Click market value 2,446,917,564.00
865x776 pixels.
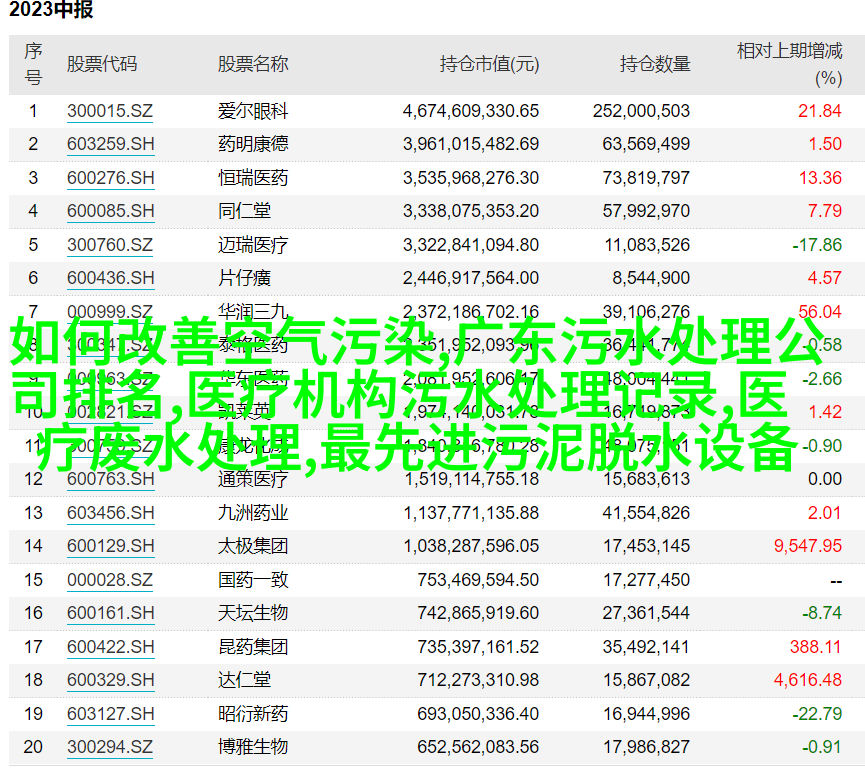471,278
